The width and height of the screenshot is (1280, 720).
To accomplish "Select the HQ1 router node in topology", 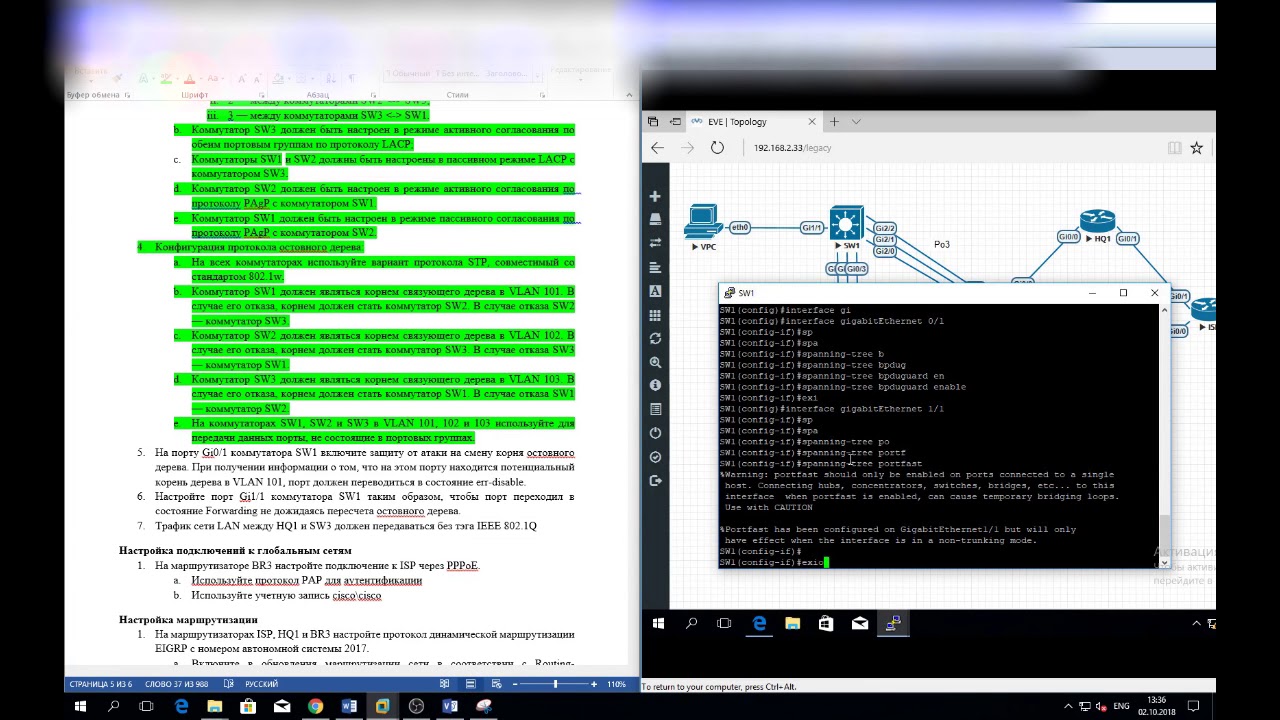I will pos(1097,221).
